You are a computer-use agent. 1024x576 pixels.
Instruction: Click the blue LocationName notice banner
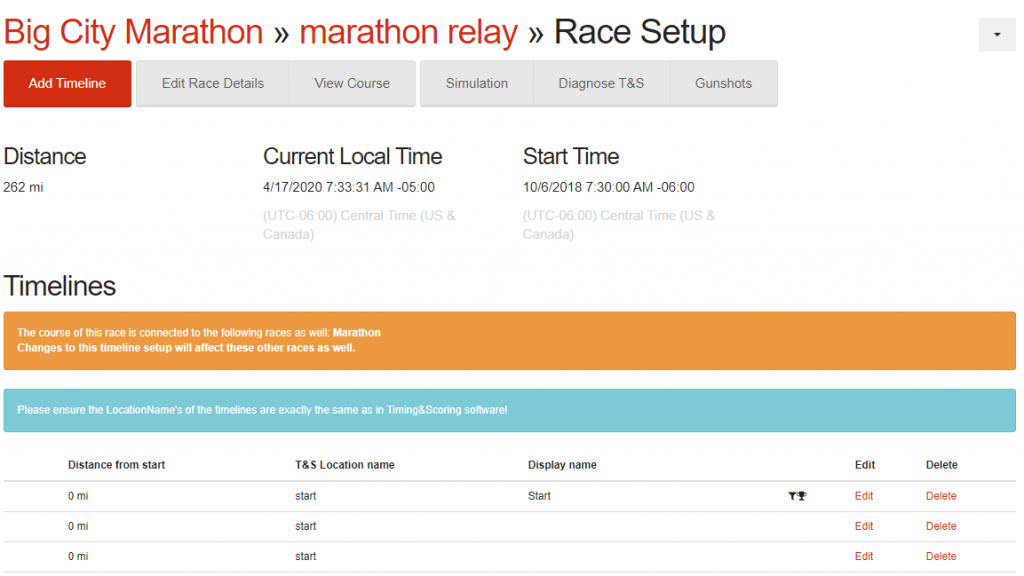pyautogui.click(x=509, y=411)
